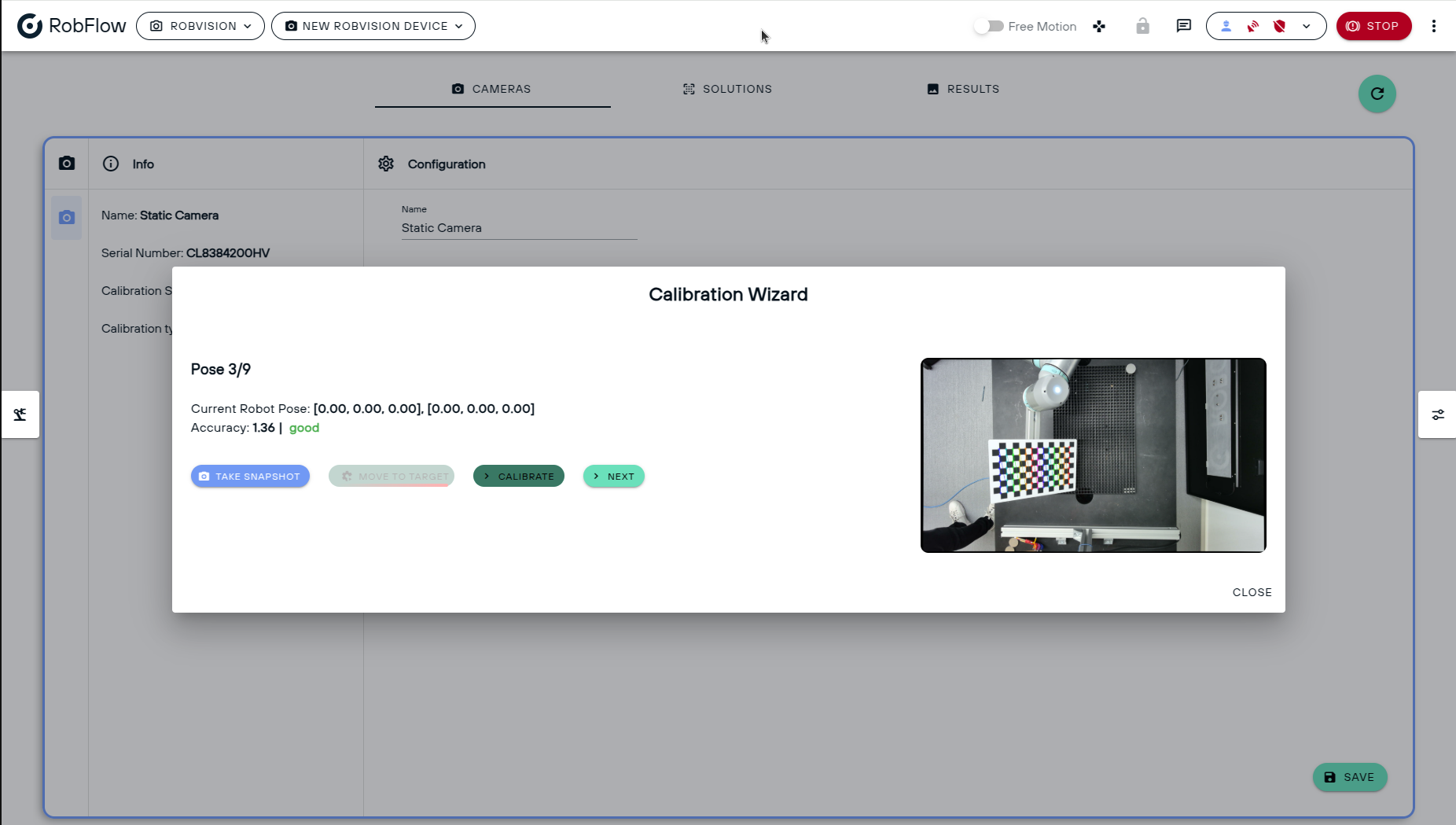Click the SAVE button
Screen dimensions: 1456x825
coord(1349,777)
